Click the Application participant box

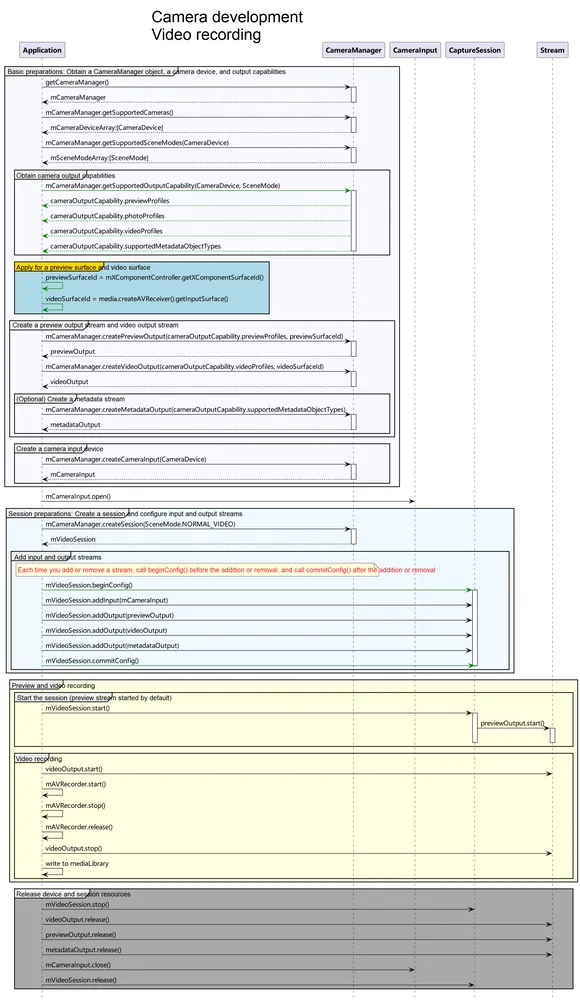pyautogui.click(x=42, y=50)
